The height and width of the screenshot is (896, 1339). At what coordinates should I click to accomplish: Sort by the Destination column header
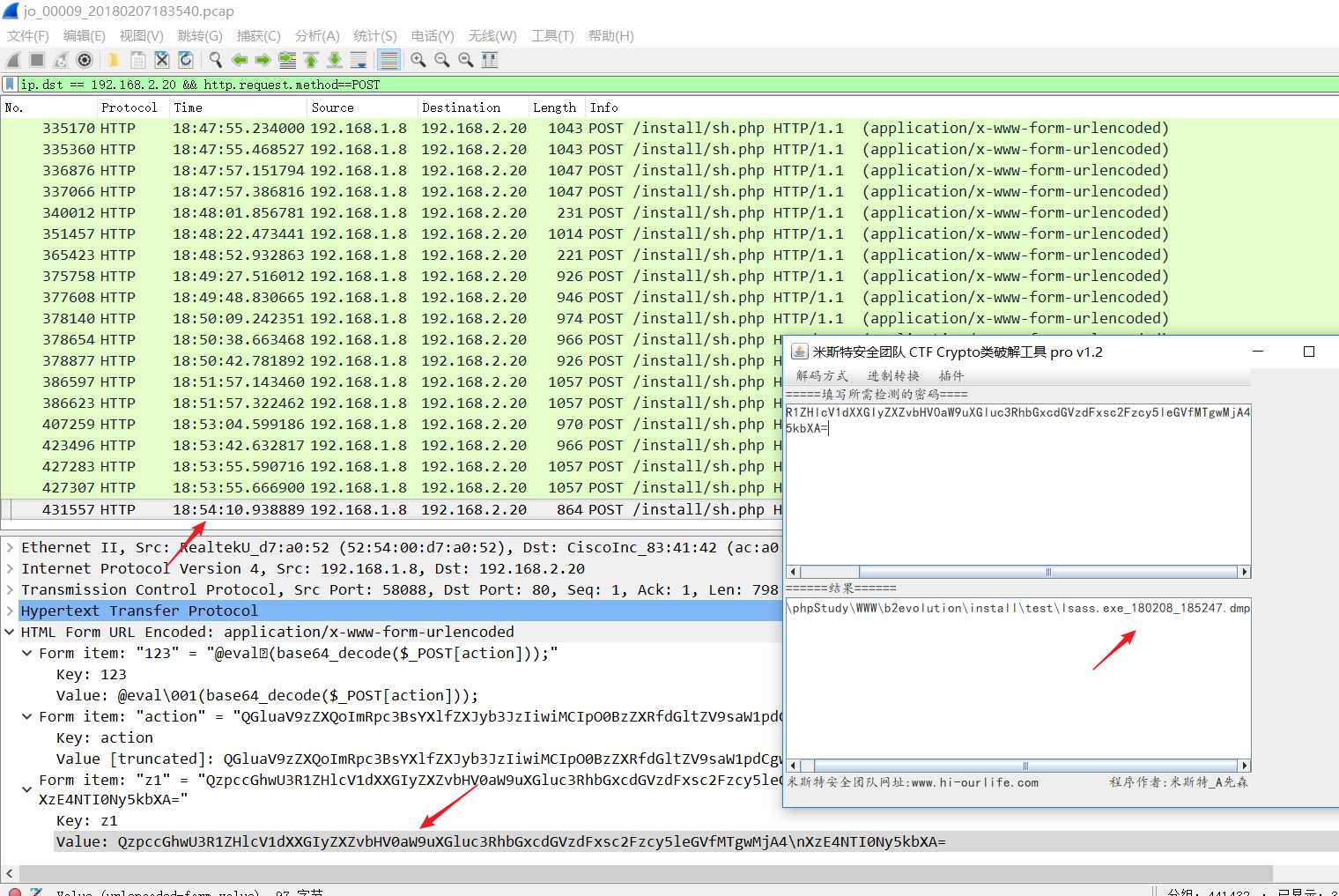473,107
